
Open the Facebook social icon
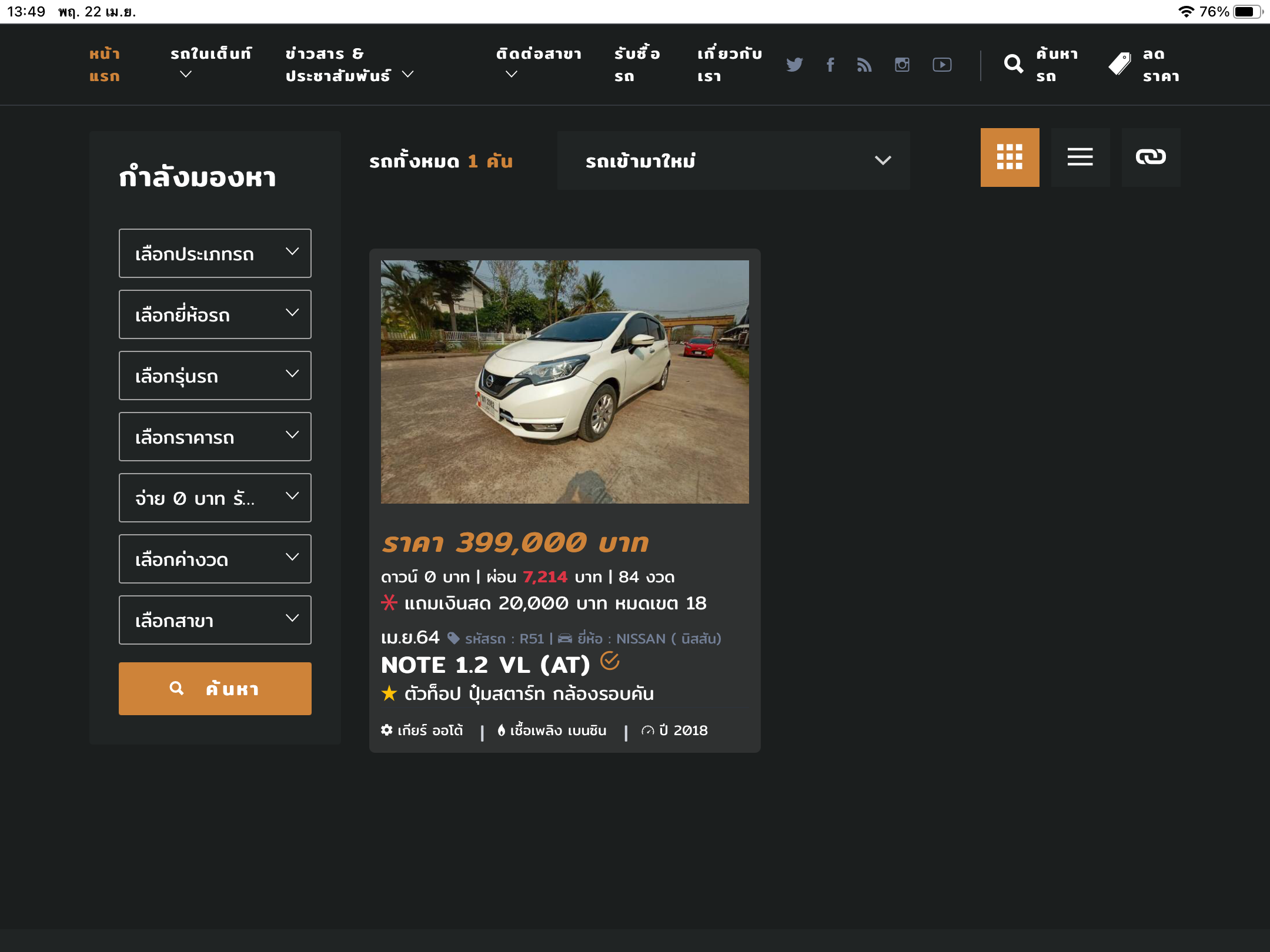830,65
